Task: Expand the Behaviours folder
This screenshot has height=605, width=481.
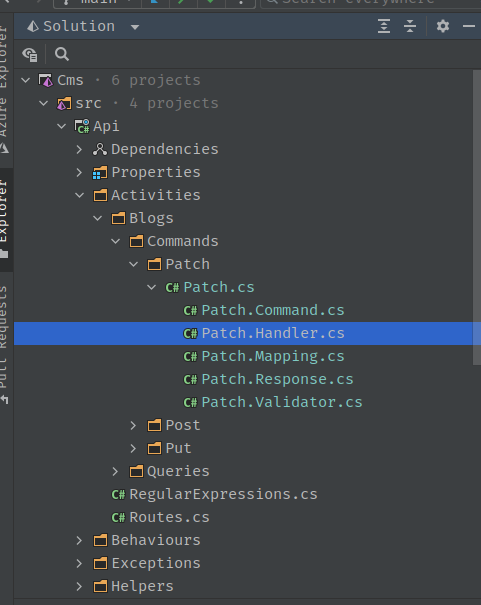Action: 79,540
